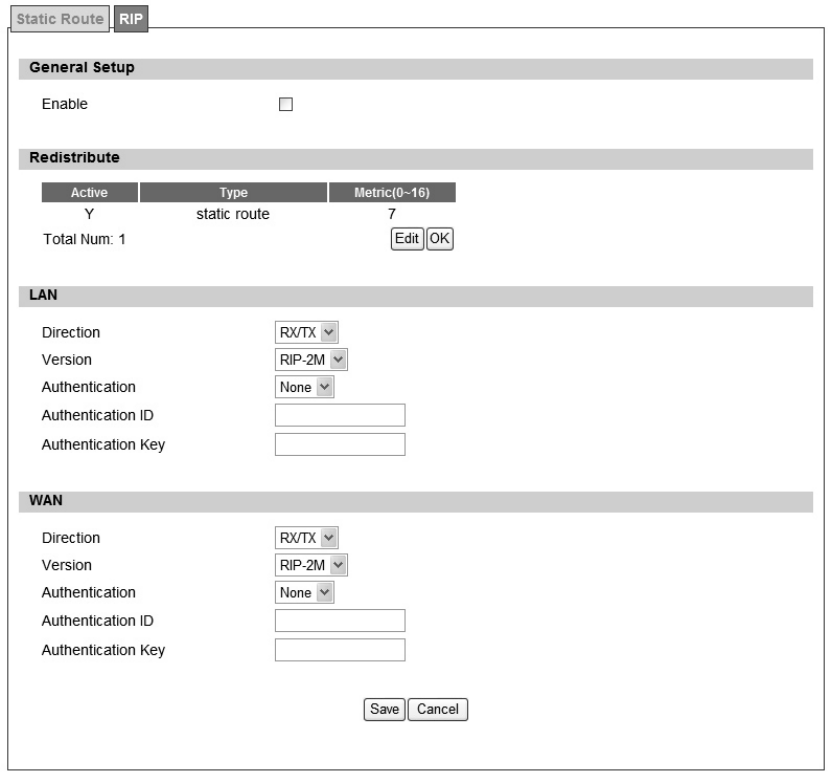831x782 pixels.
Task: Click the metric value 7 cell
Action: pos(392,214)
